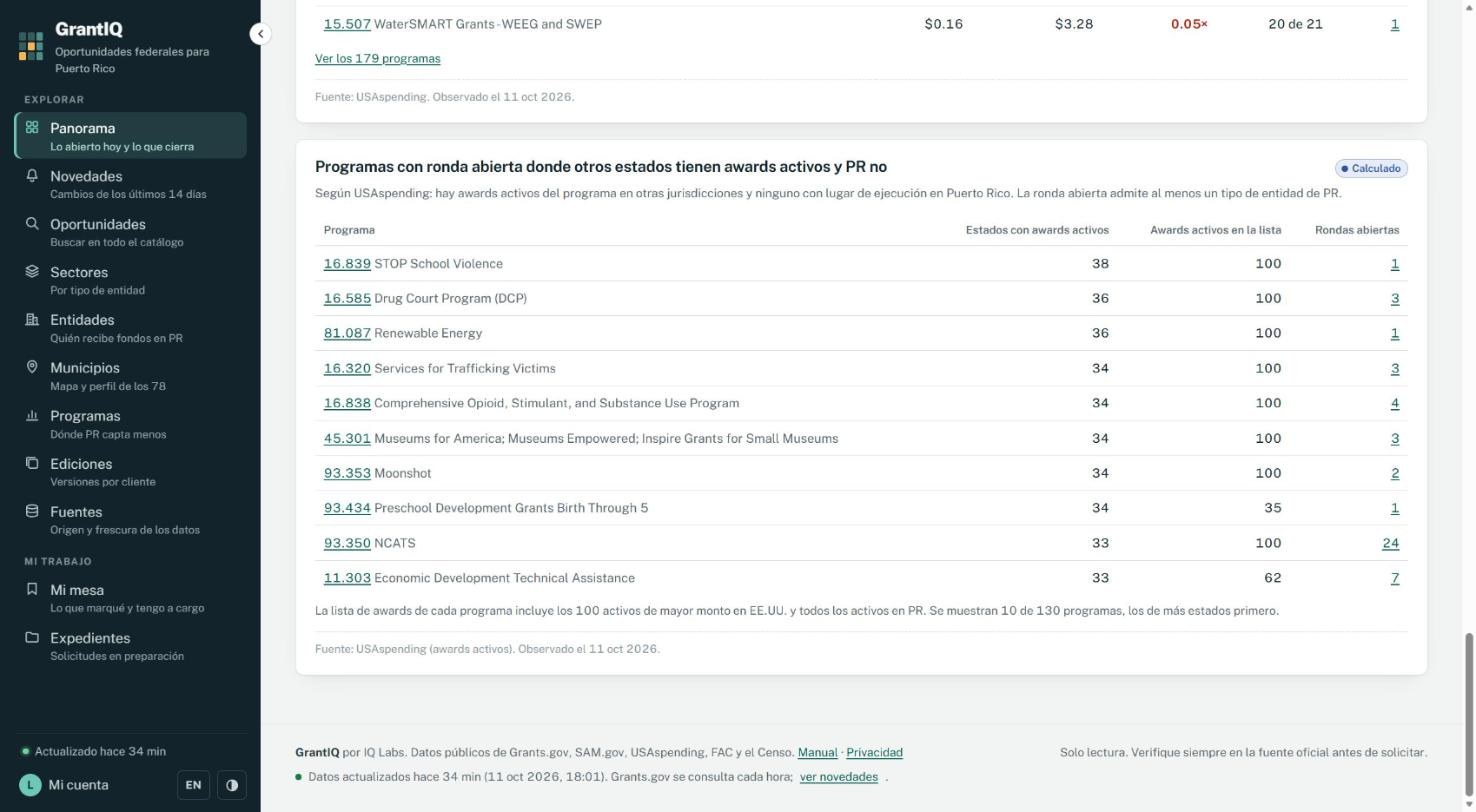This screenshot has width=1476, height=812.
Task: Open program 45.301 Museums link
Action: (x=347, y=438)
